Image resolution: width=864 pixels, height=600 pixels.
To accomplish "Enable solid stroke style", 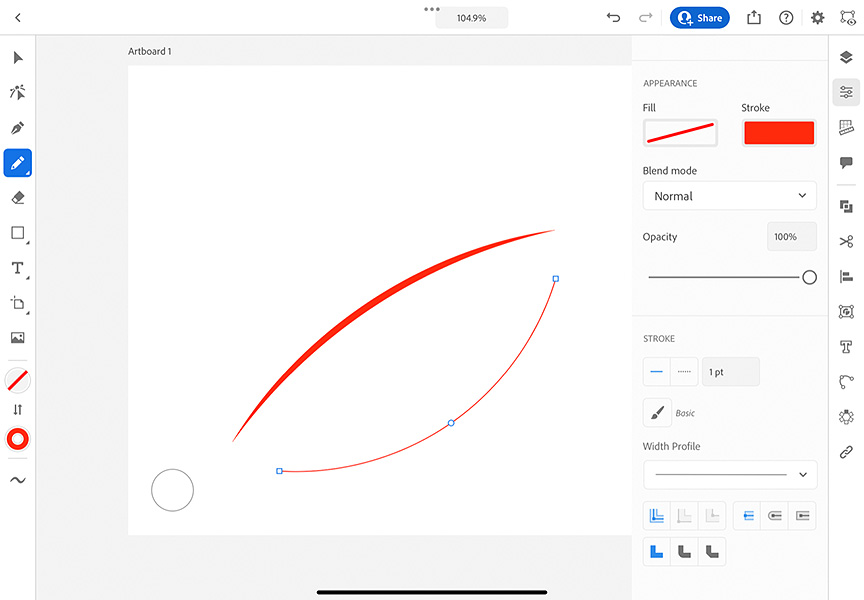I will pos(656,371).
